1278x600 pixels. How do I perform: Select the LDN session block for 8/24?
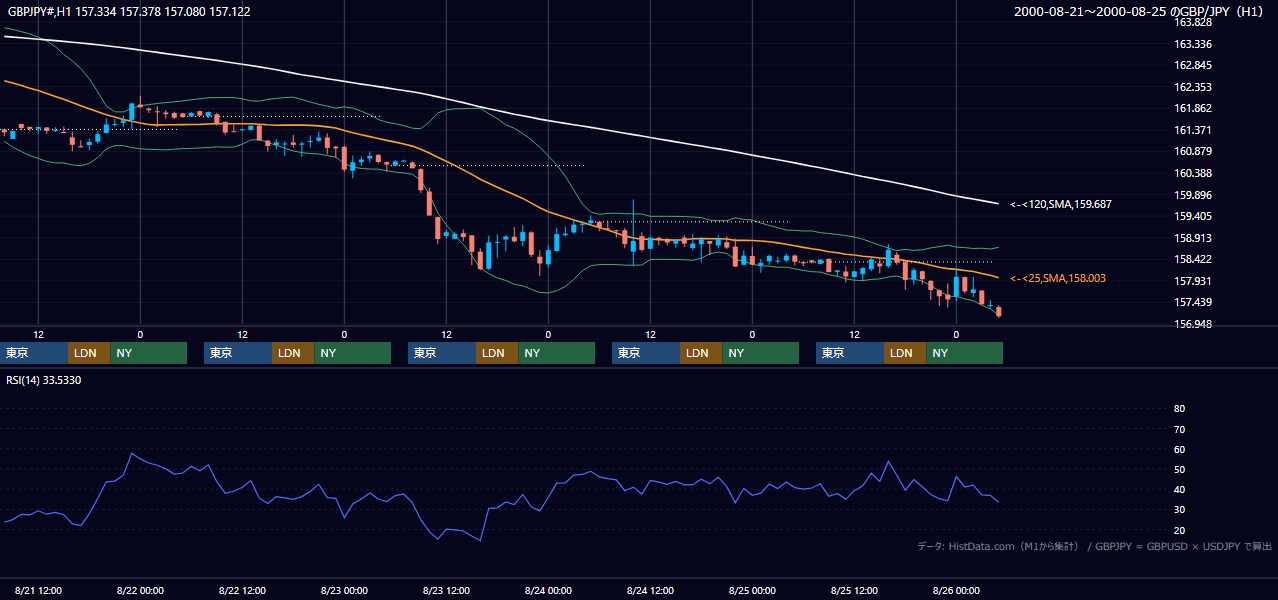pyautogui.click(x=701, y=353)
